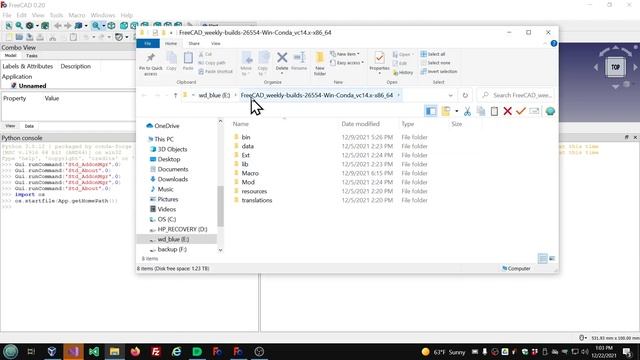The width and height of the screenshot is (640, 360).
Task: Click the Up one level arrow in Explorer
Action: click(176, 95)
